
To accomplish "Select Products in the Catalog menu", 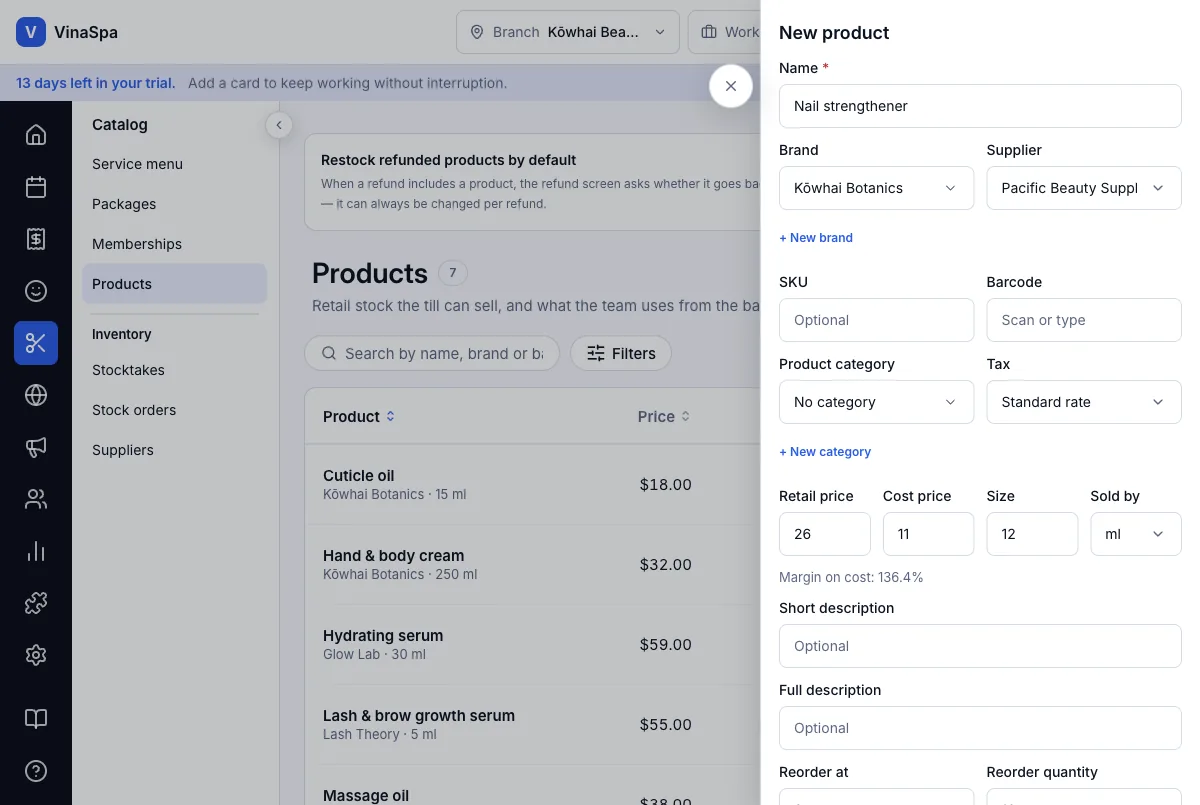I will tap(174, 284).
